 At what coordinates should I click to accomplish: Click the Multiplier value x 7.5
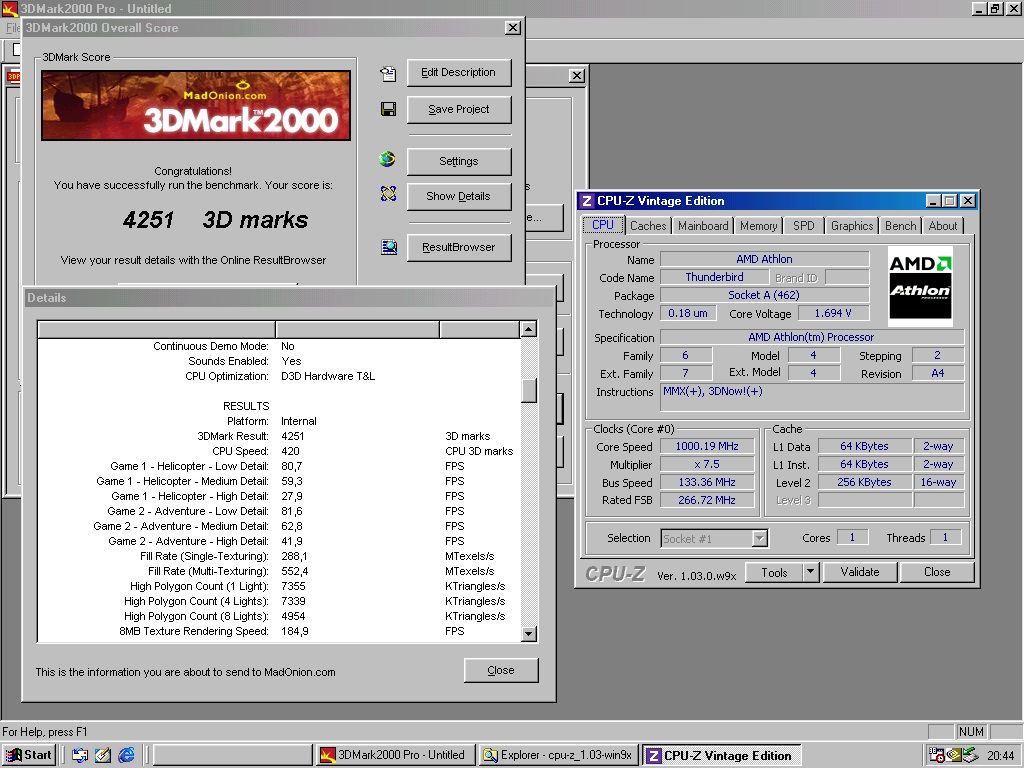(x=707, y=464)
